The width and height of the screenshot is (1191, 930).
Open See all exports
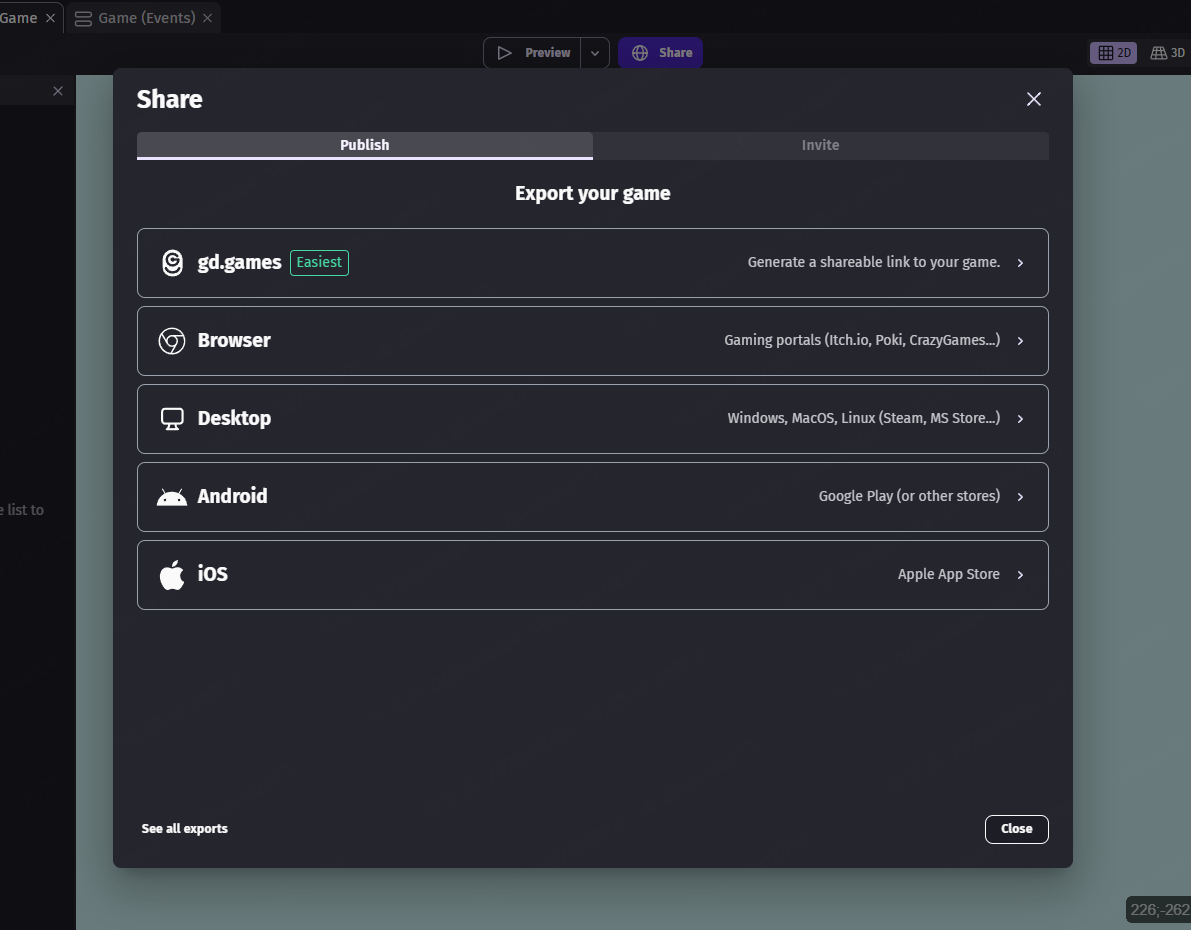click(x=185, y=829)
